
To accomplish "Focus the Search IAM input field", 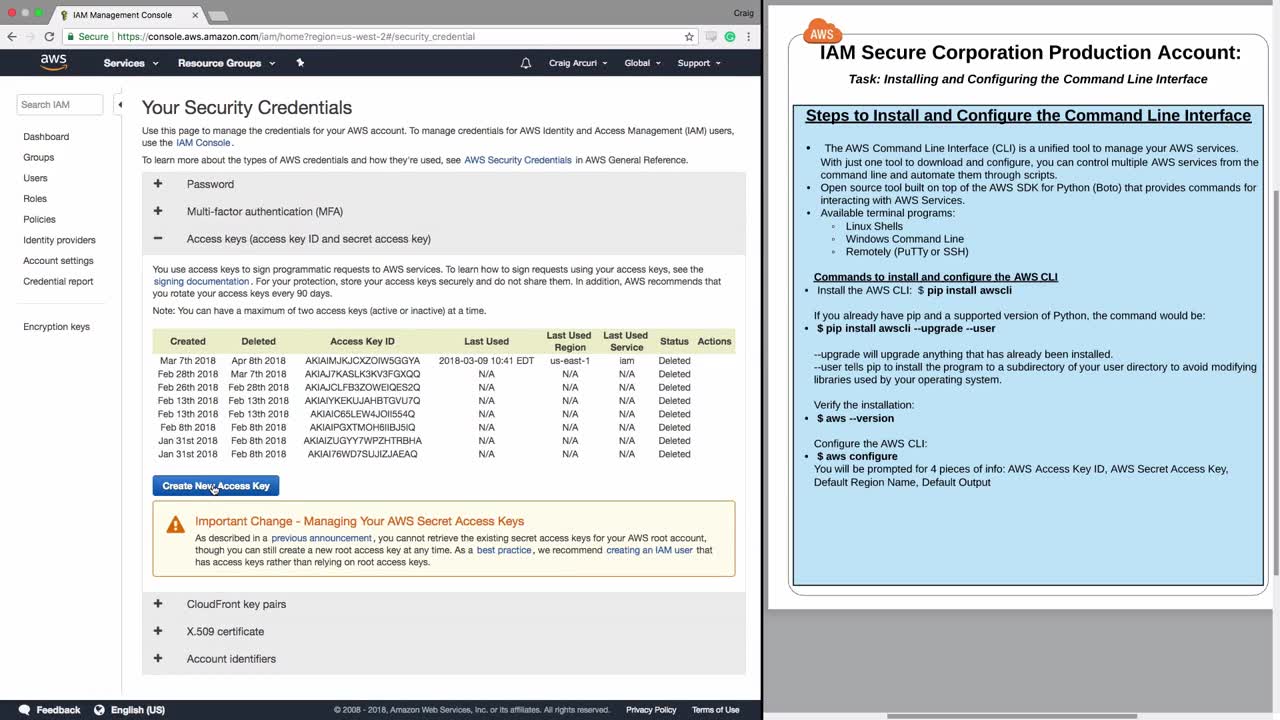I will click(x=60, y=104).
